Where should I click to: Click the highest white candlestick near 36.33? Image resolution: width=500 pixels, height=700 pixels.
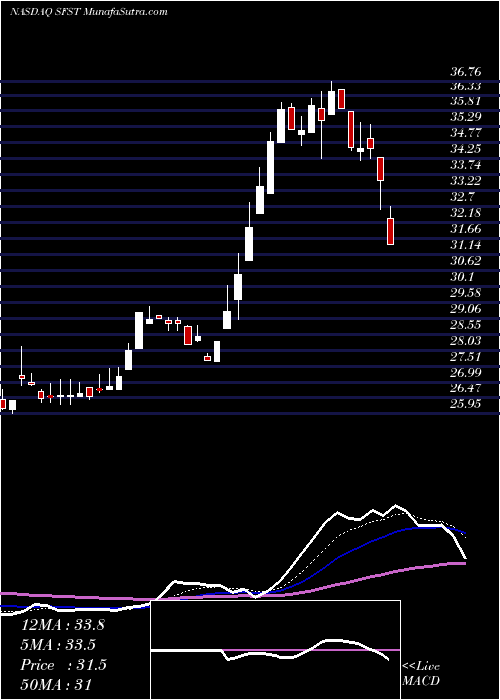[331, 103]
